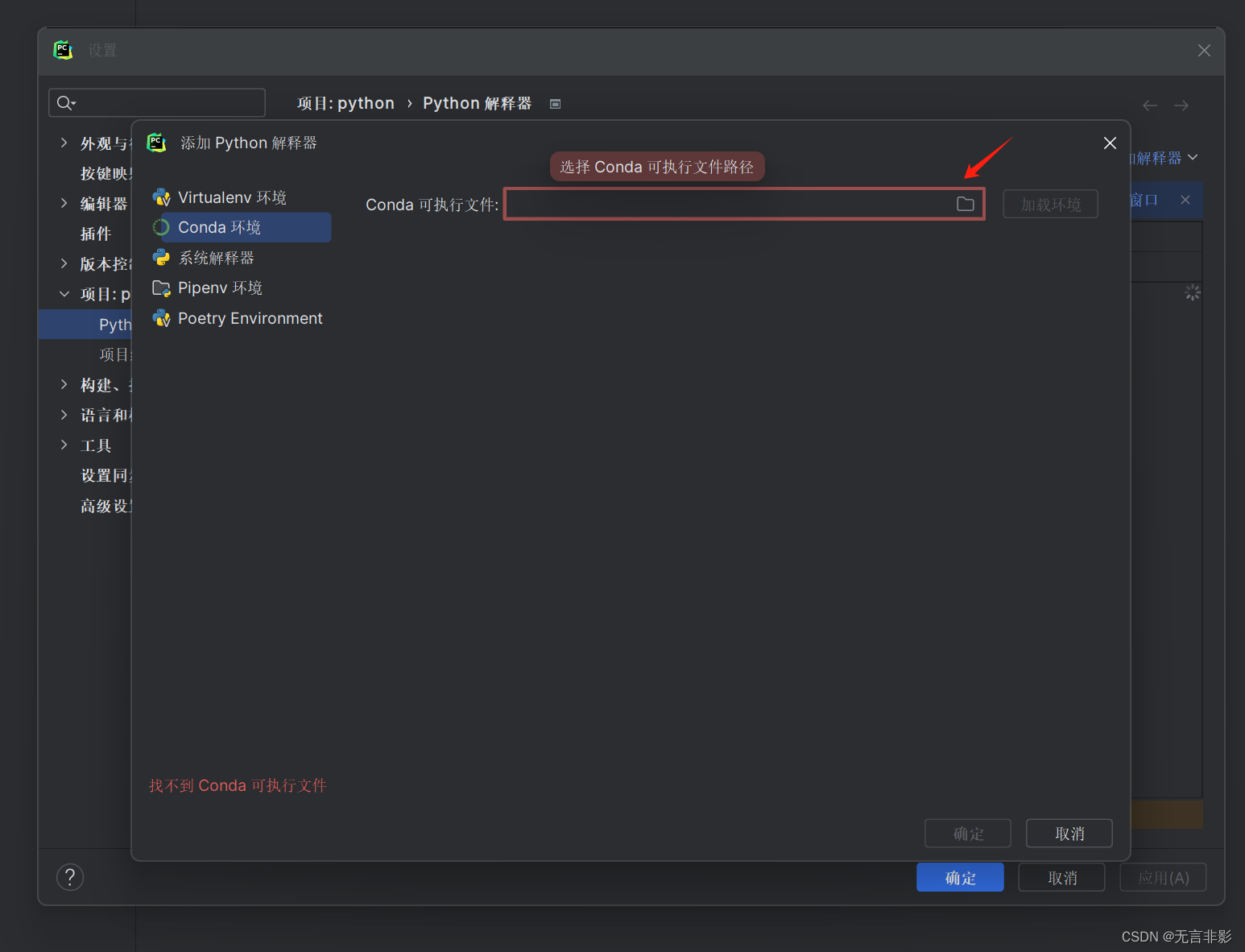The image size is (1245, 952).
Task: Click the Conda green circle icon
Action: (161, 227)
